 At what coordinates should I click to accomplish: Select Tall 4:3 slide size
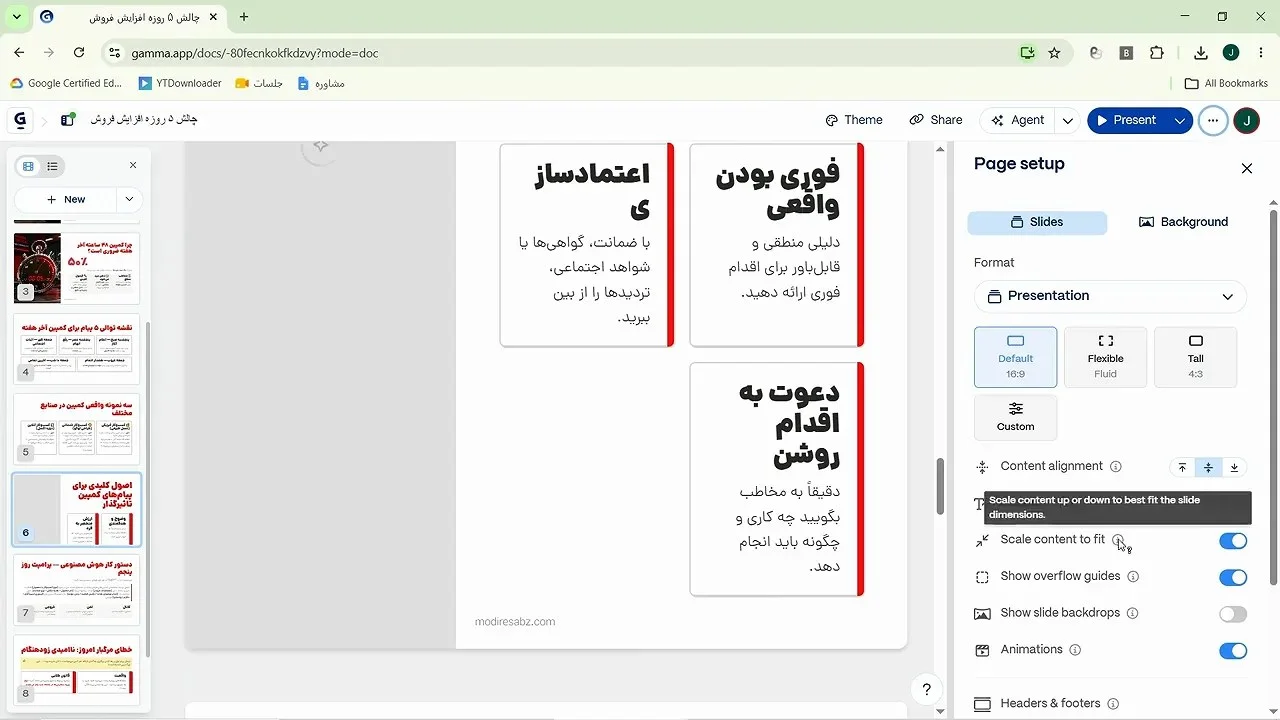(x=1195, y=357)
